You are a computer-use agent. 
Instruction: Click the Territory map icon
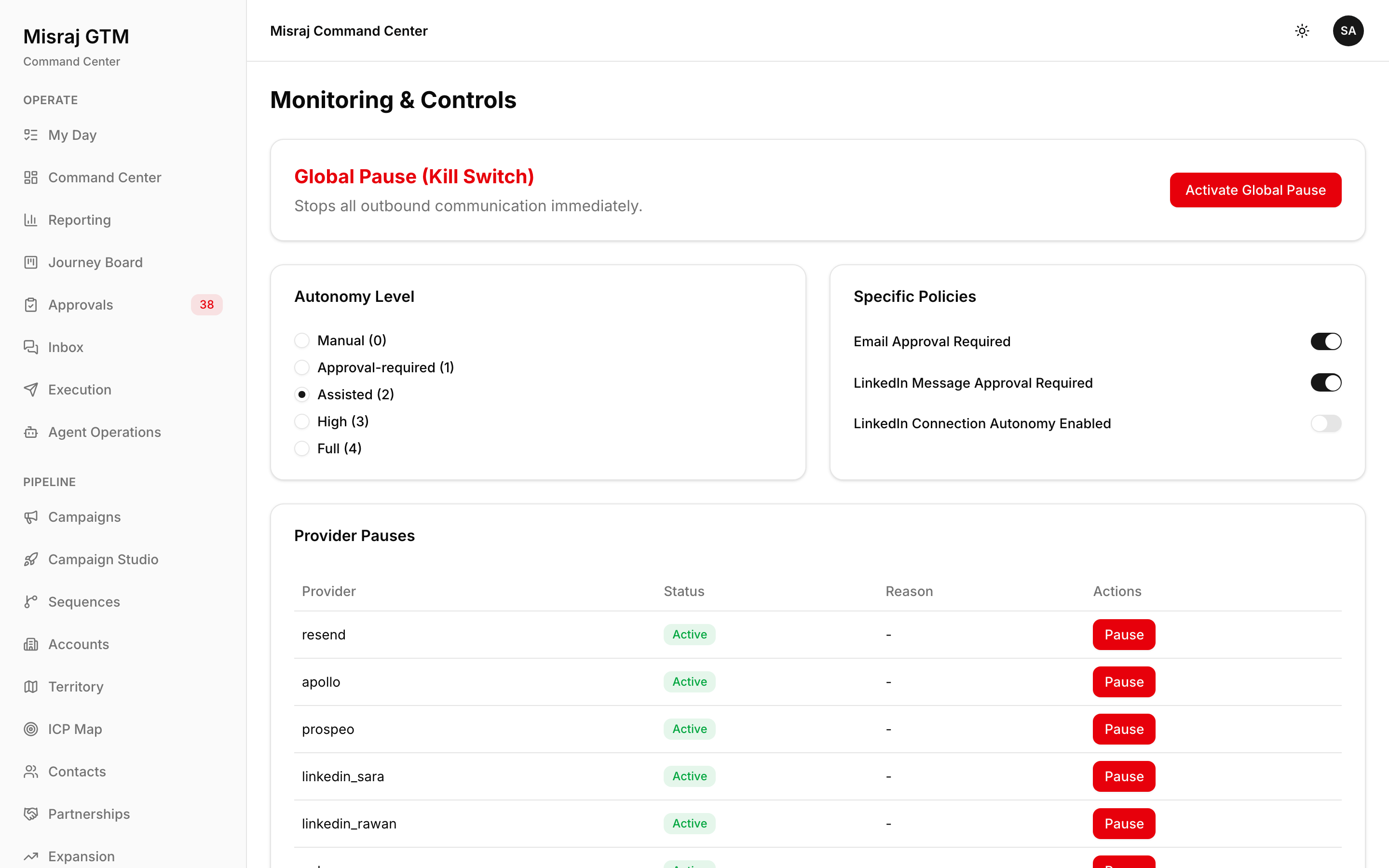click(x=31, y=687)
